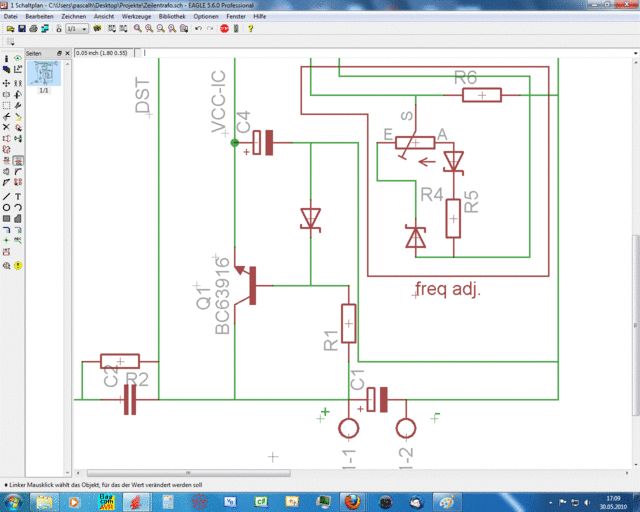Select the Circle tool
Image resolution: width=640 pixels, height=512 pixels.
[7, 207]
